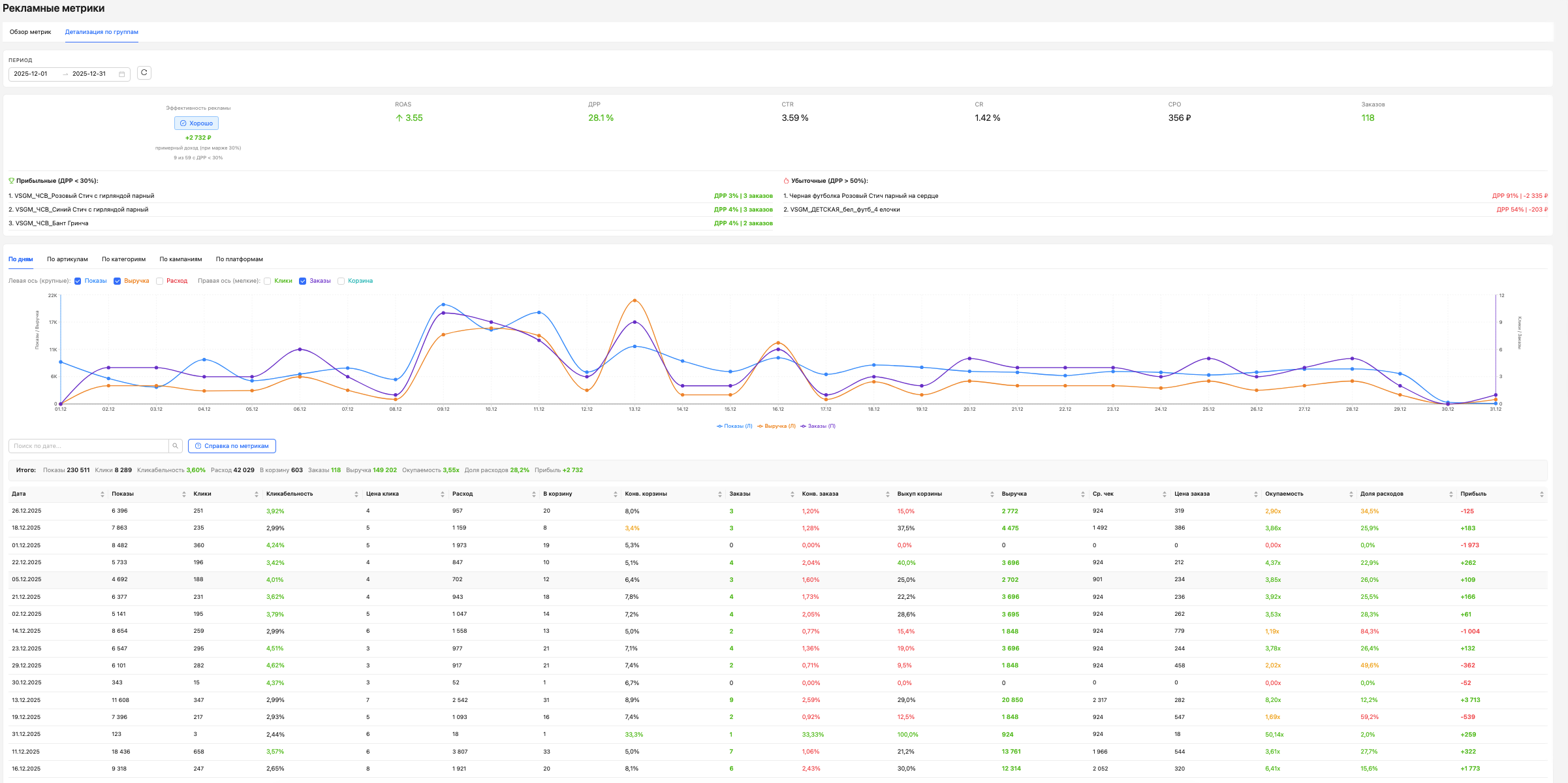Click sort icon on Дата column header
1568x783 pixels.
[x=102, y=494]
